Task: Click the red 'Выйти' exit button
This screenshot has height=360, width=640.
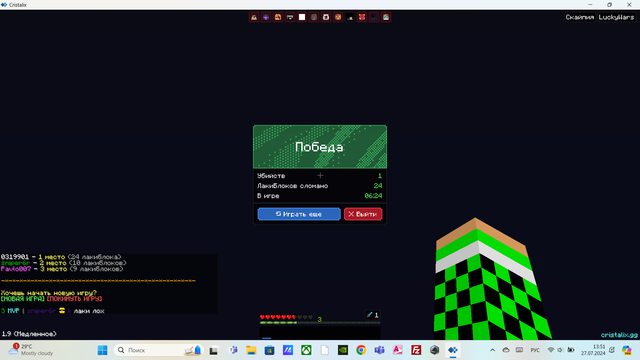Action: tap(363, 214)
